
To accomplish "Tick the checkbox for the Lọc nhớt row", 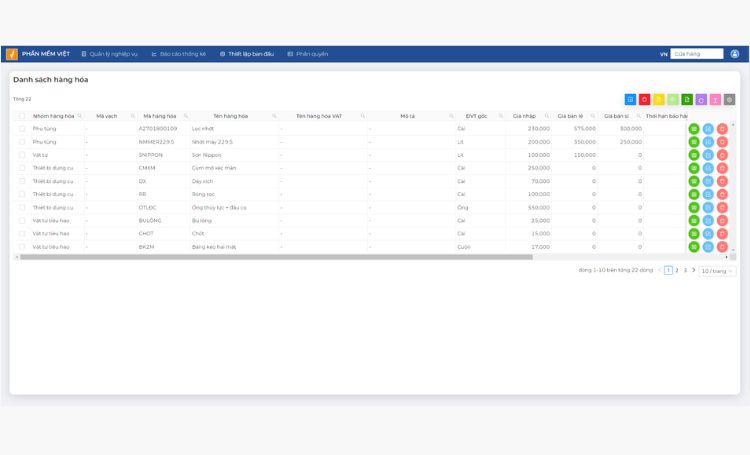I will coord(22,129).
